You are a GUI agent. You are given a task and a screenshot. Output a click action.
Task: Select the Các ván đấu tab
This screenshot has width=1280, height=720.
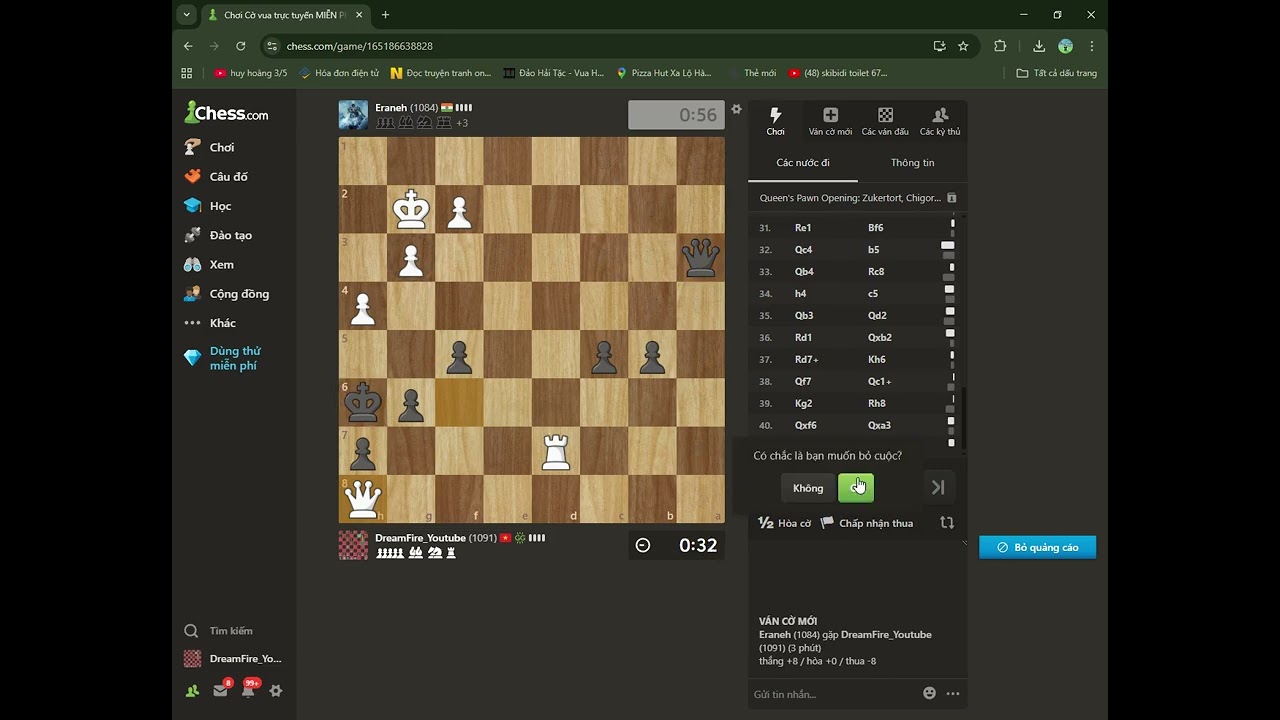(x=885, y=121)
